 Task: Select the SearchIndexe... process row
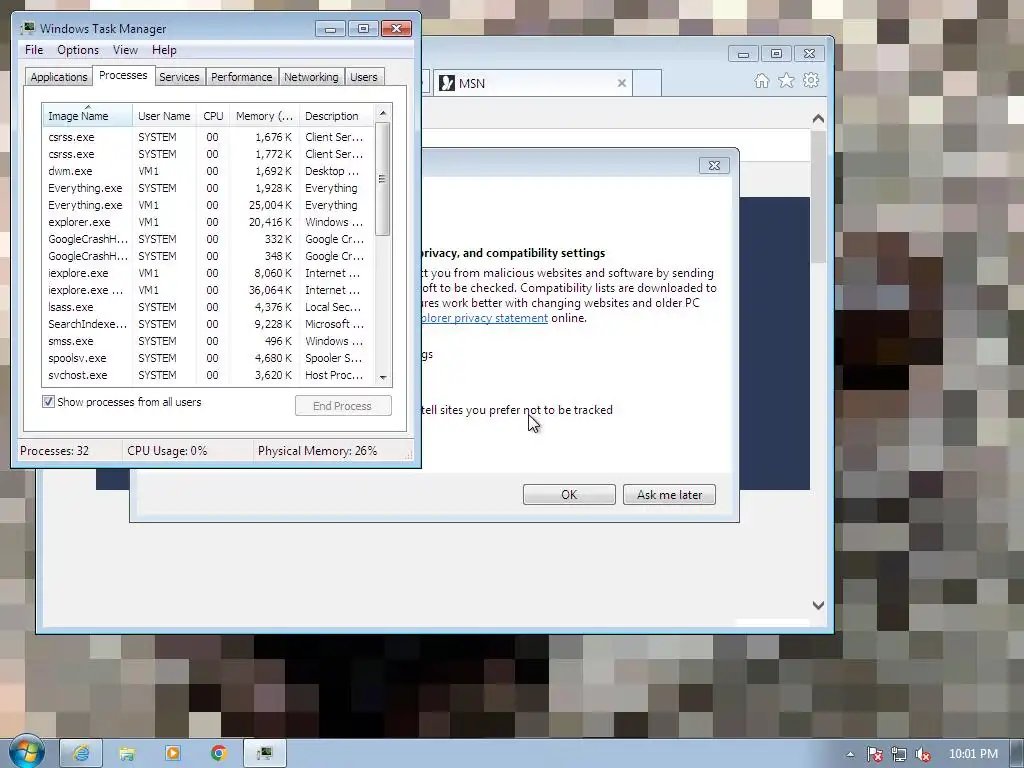[208, 324]
